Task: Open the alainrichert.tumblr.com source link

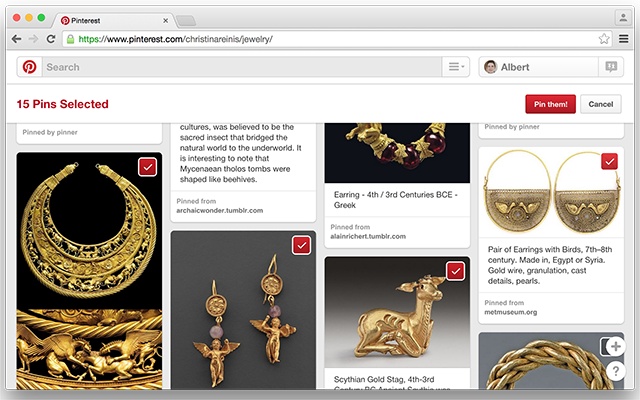Action: coord(368,236)
